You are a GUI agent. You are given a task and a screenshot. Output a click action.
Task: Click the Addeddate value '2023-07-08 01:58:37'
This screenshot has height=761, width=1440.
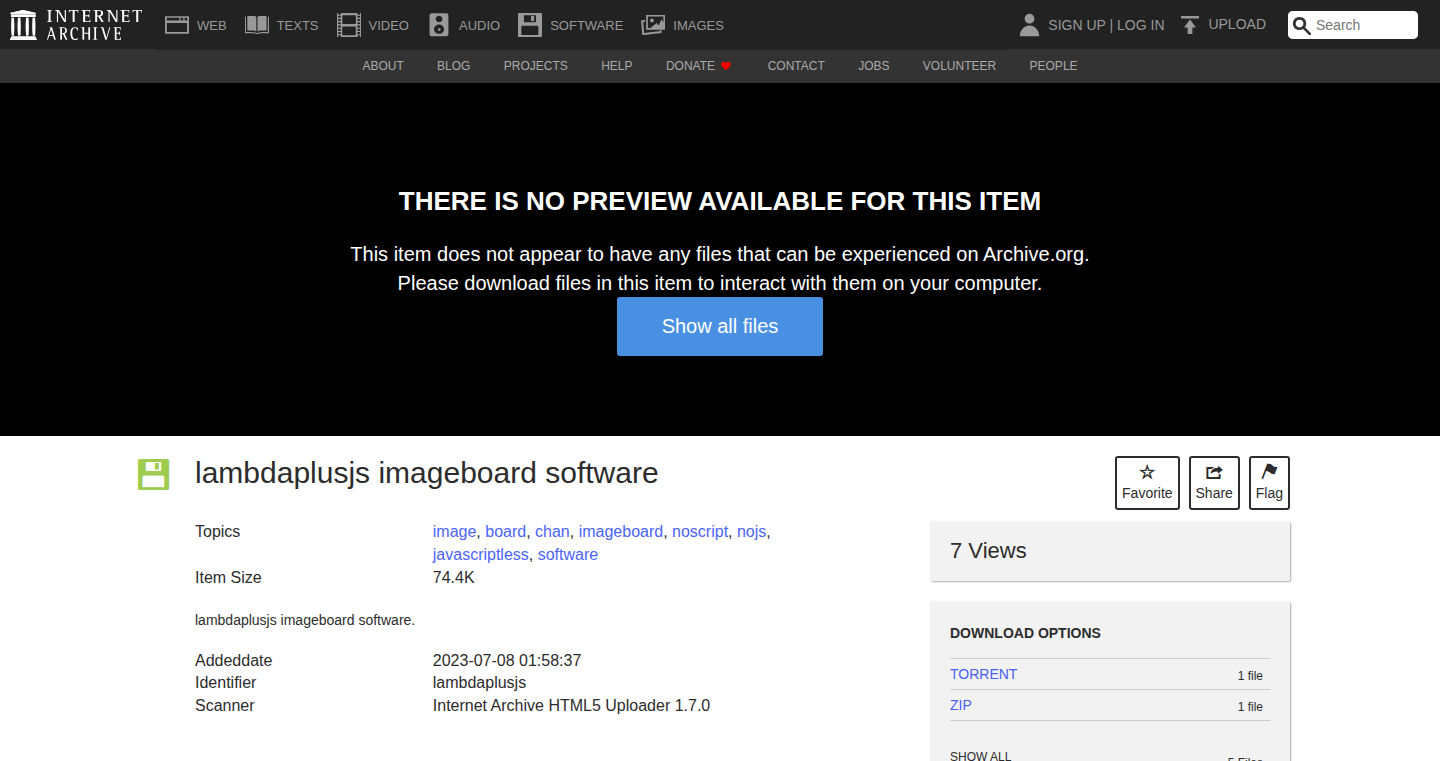tap(507, 661)
